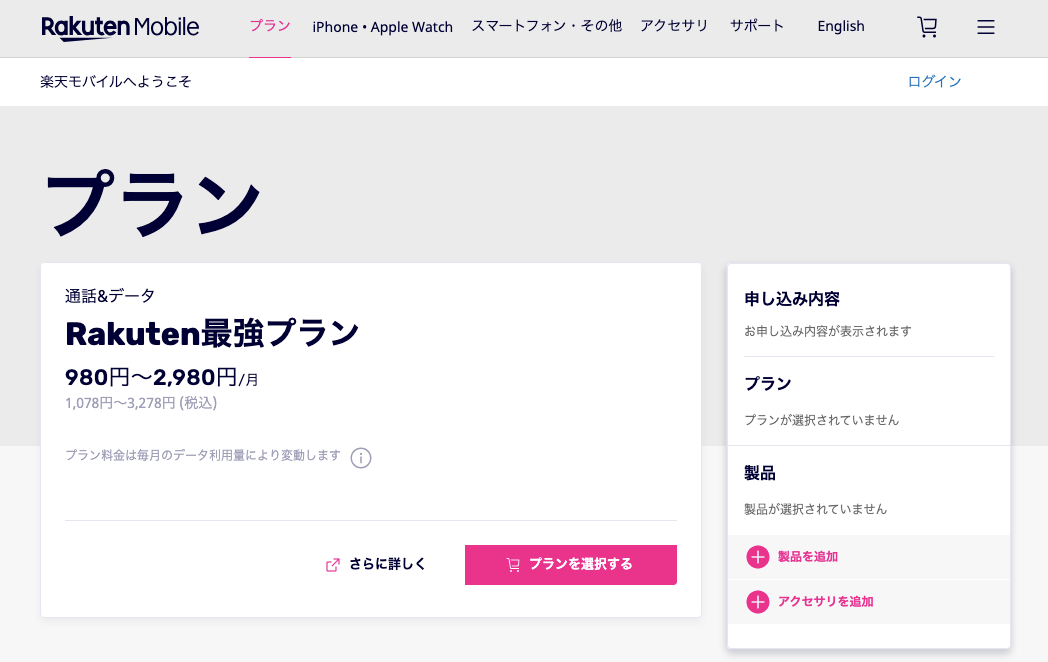Click the pink plus icon for 製品を追加
1048x662 pixels.
click(758, 557)
